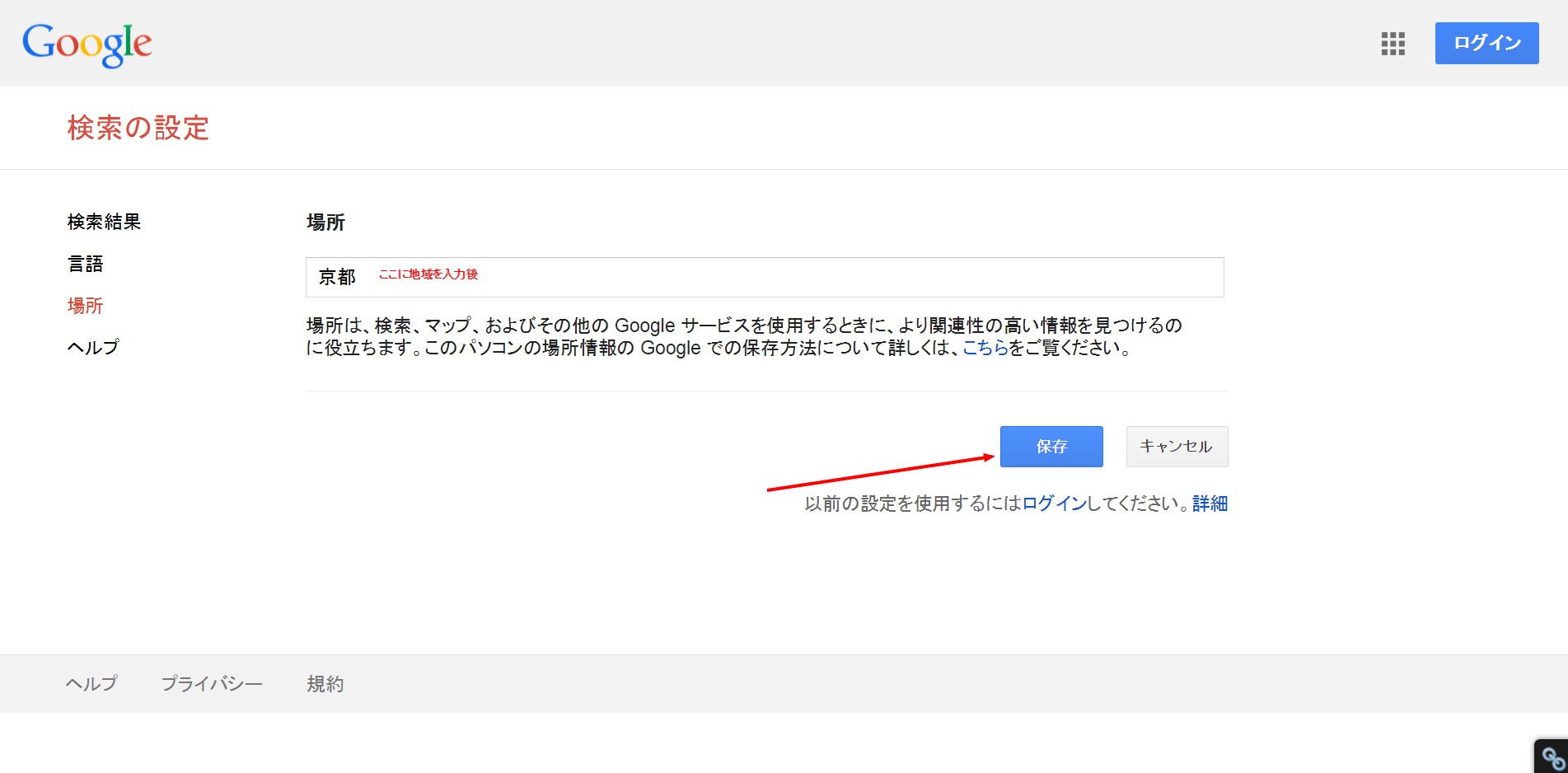This screenshot has width=1568, height=773.
Task: Follow the こちら link in description
Action: (985, 348)
